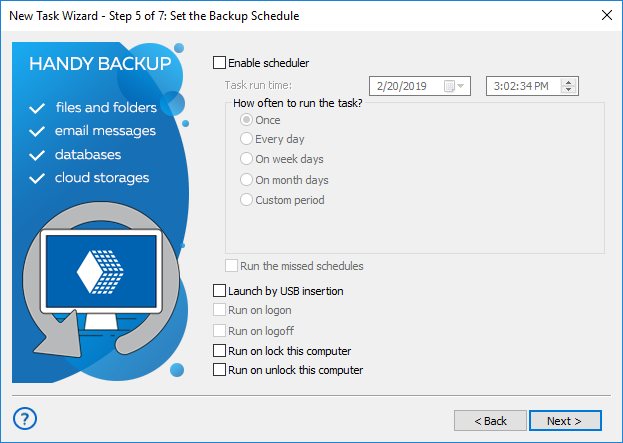Select Custom period radio option
The image size is (623, 443).
click(x=247, y=200)
